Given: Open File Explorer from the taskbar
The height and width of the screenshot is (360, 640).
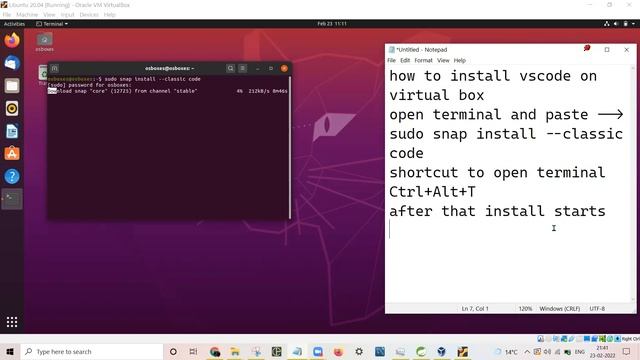Looking at the screenshot, I should tap(235, 351).
